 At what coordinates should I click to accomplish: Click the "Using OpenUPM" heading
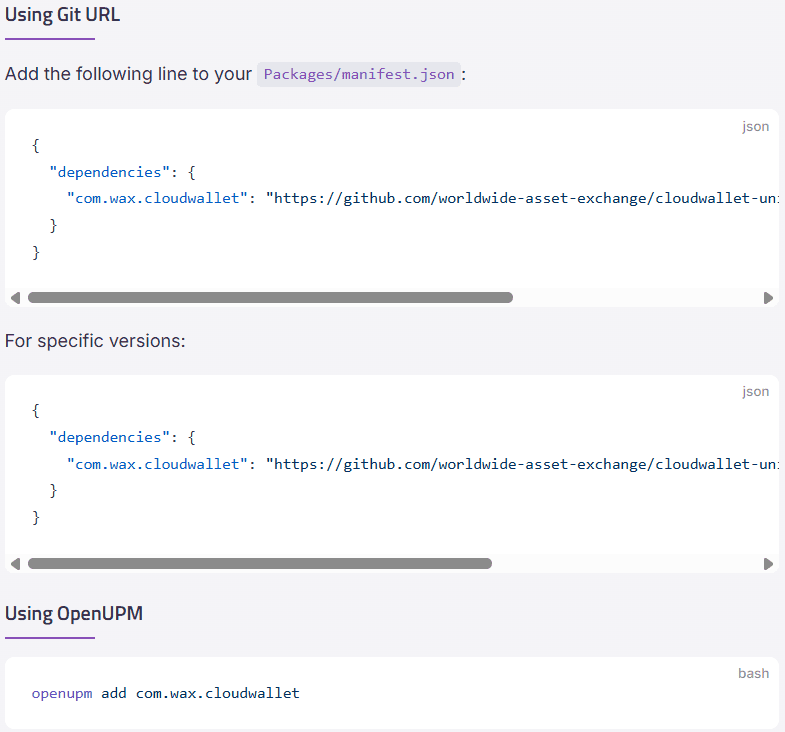(x=74, y=613)
